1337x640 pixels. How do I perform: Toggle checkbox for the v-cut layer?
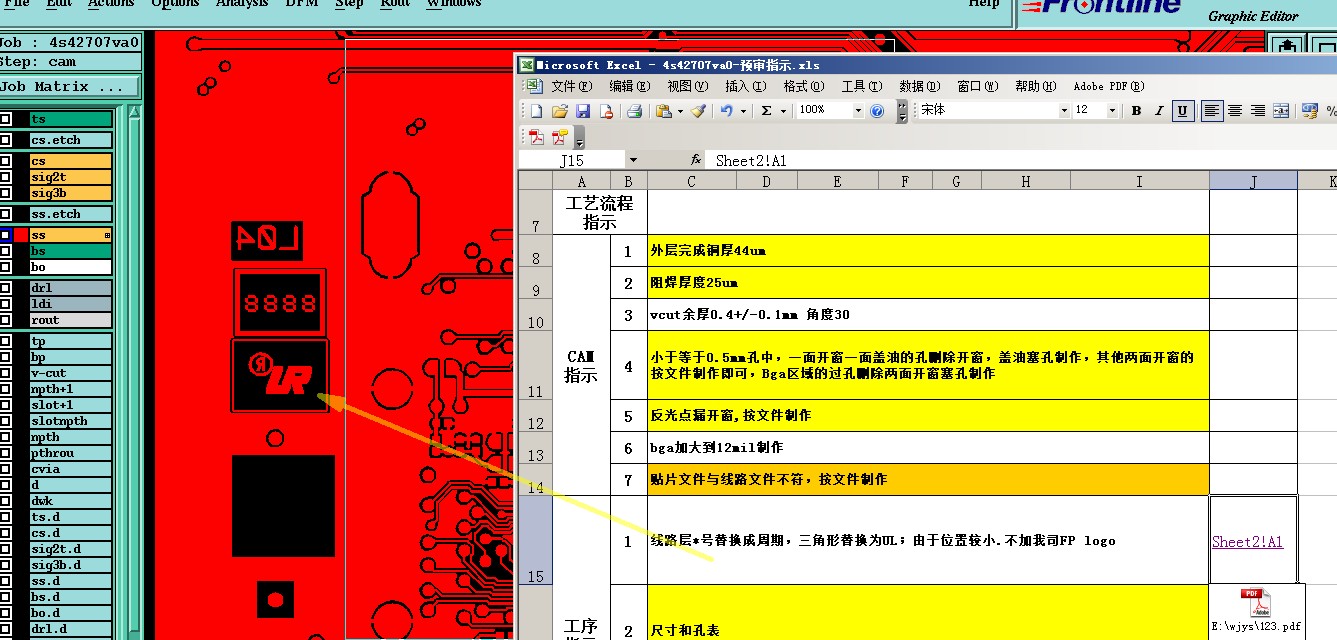click(6, 373)
